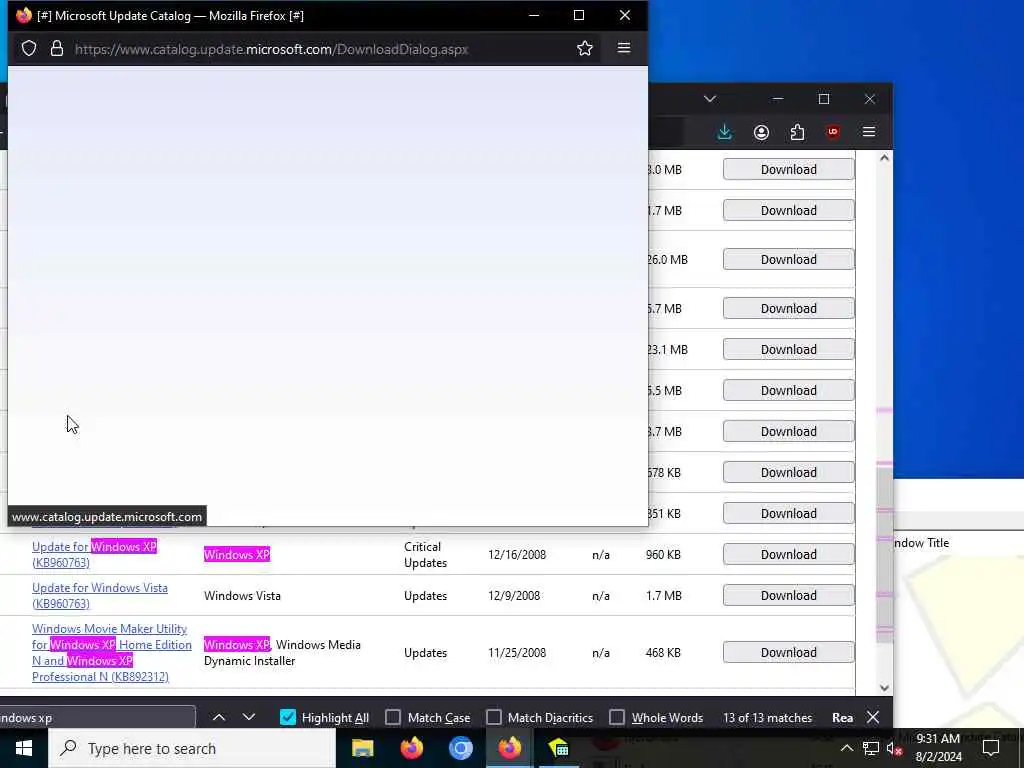The image size is (1024, 768).
Task: Open Update for Windows Vista (KB960763) link
Action: pos(99,596)
